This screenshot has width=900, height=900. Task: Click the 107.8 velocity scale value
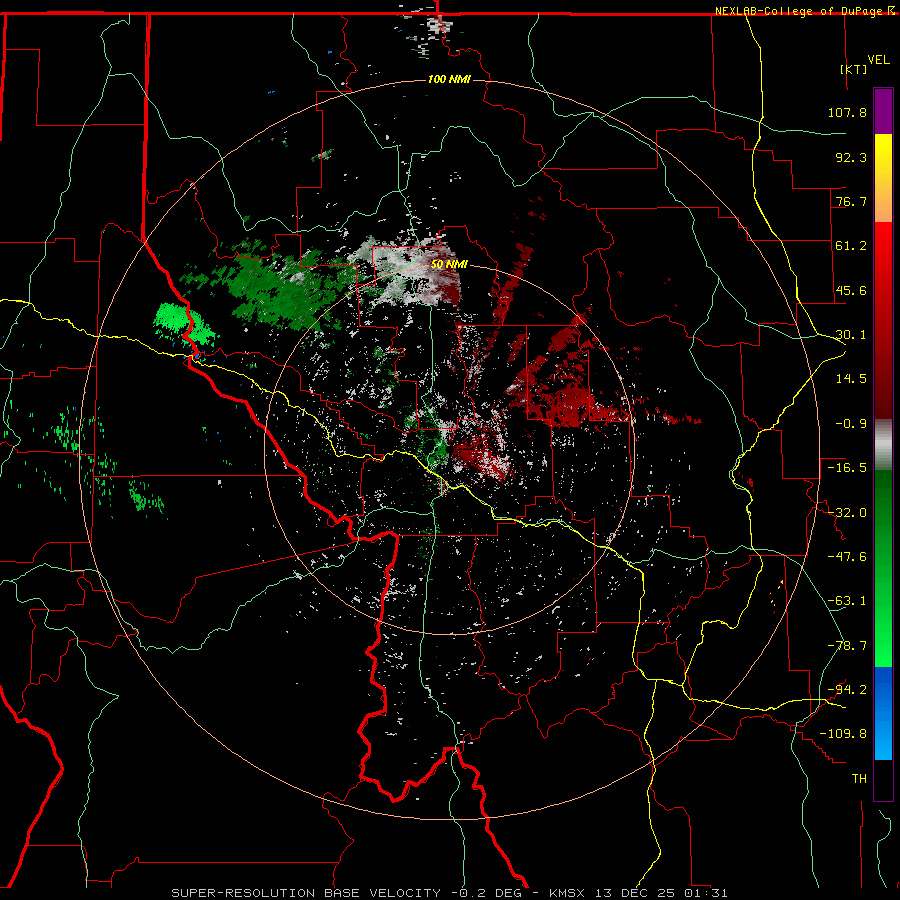point(847,112)
